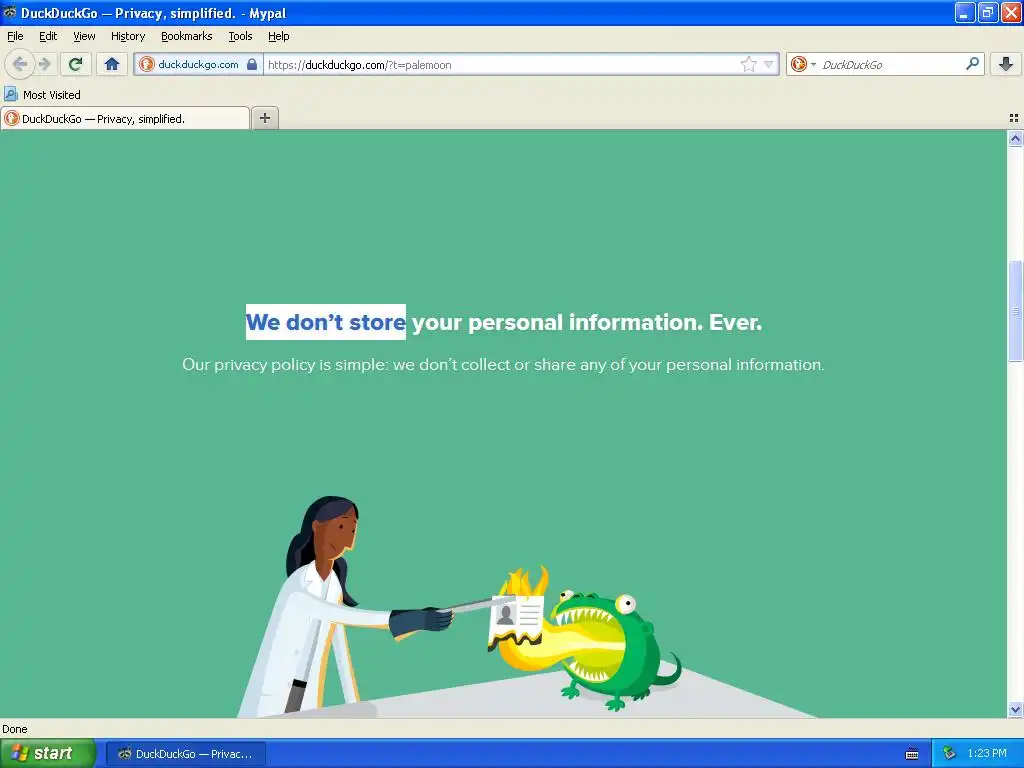The width and height of the screenshot is (1024, 768).
Task: Click the Mypal raccoon icon in title bar
Action: (x=10, y=12)
